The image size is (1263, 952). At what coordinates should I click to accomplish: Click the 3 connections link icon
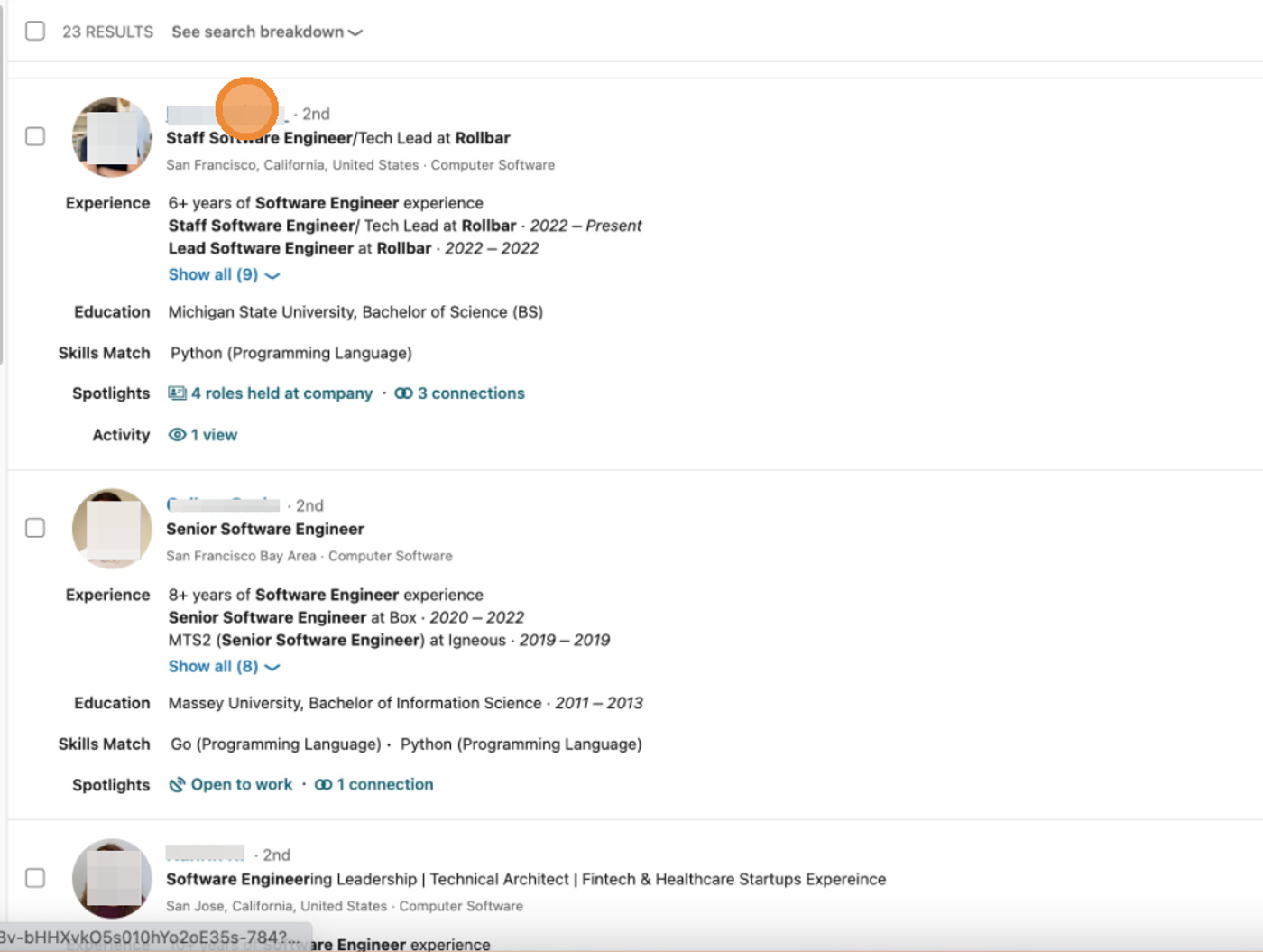403,393
